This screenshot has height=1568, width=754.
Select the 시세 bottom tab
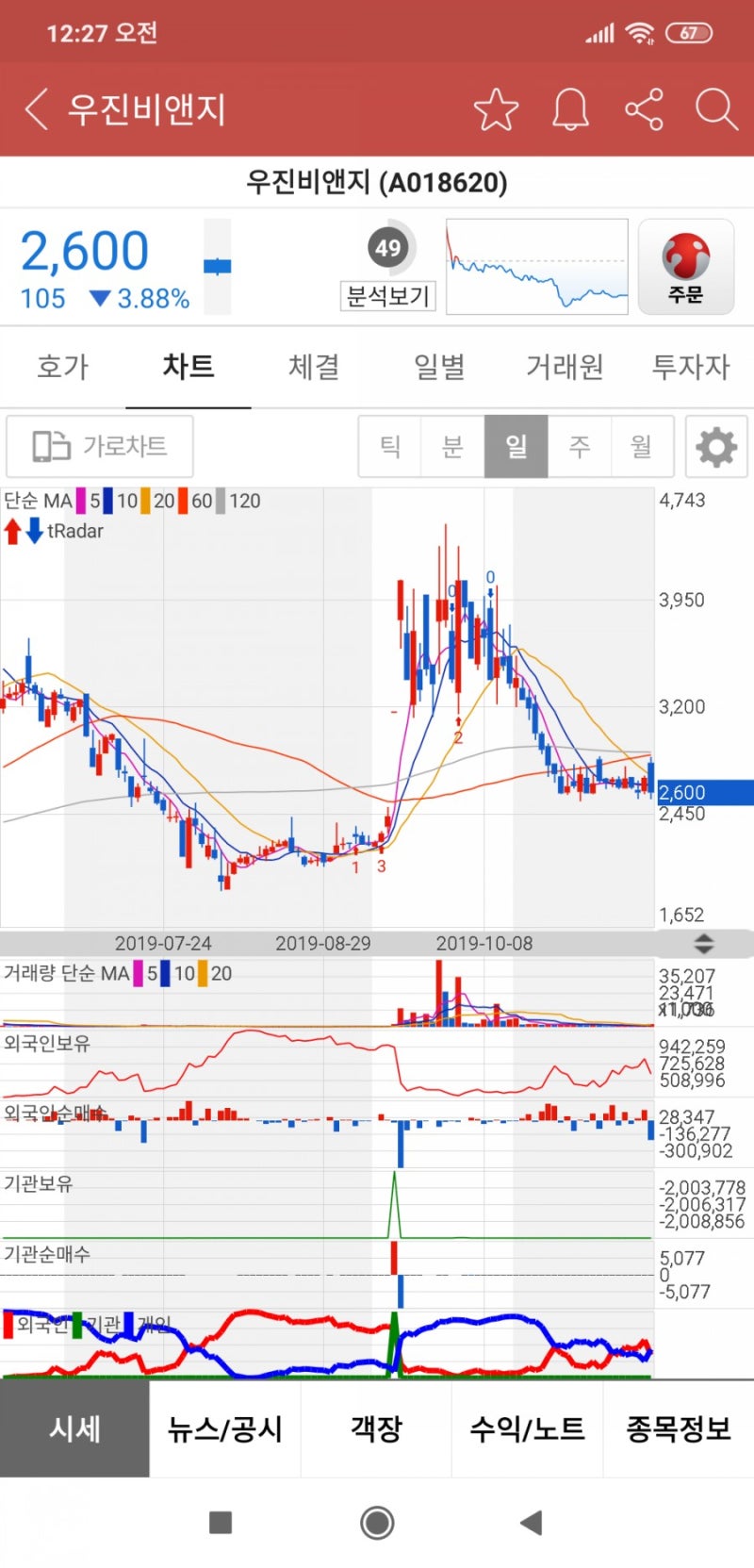click(74, 1428)
